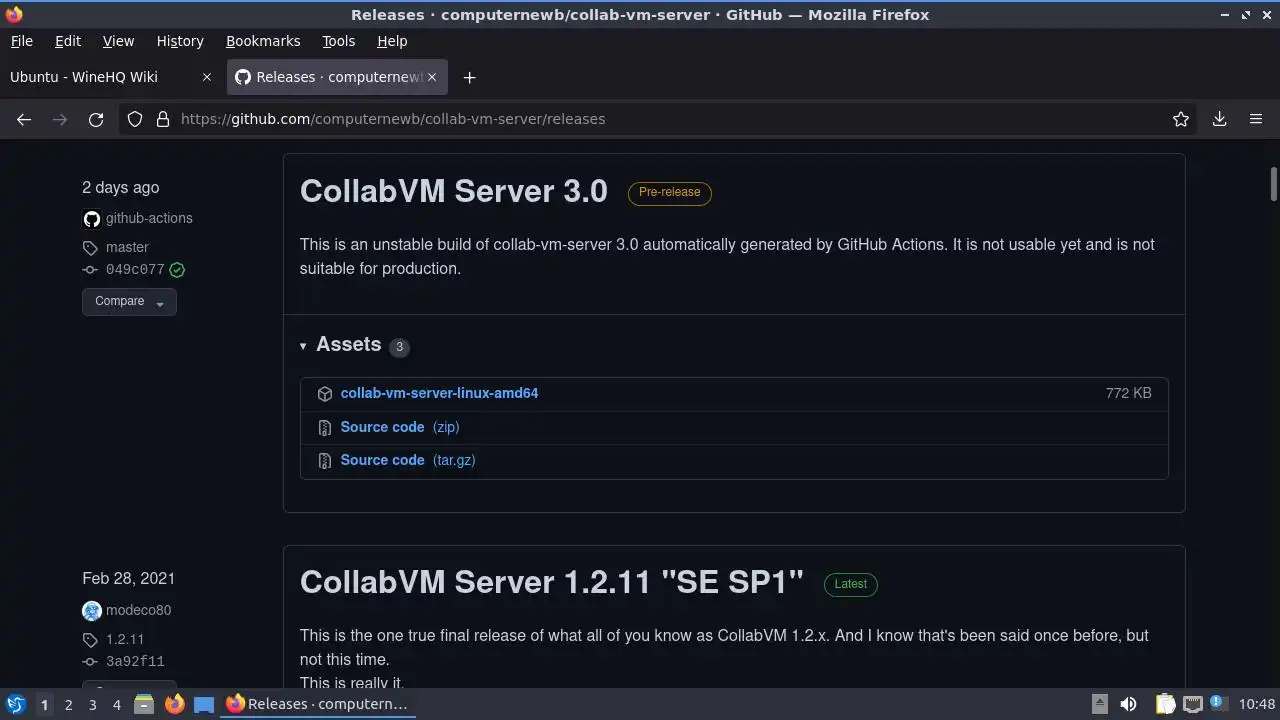
Task: Open the github-actions author link
Action: [x=149, y=218]
